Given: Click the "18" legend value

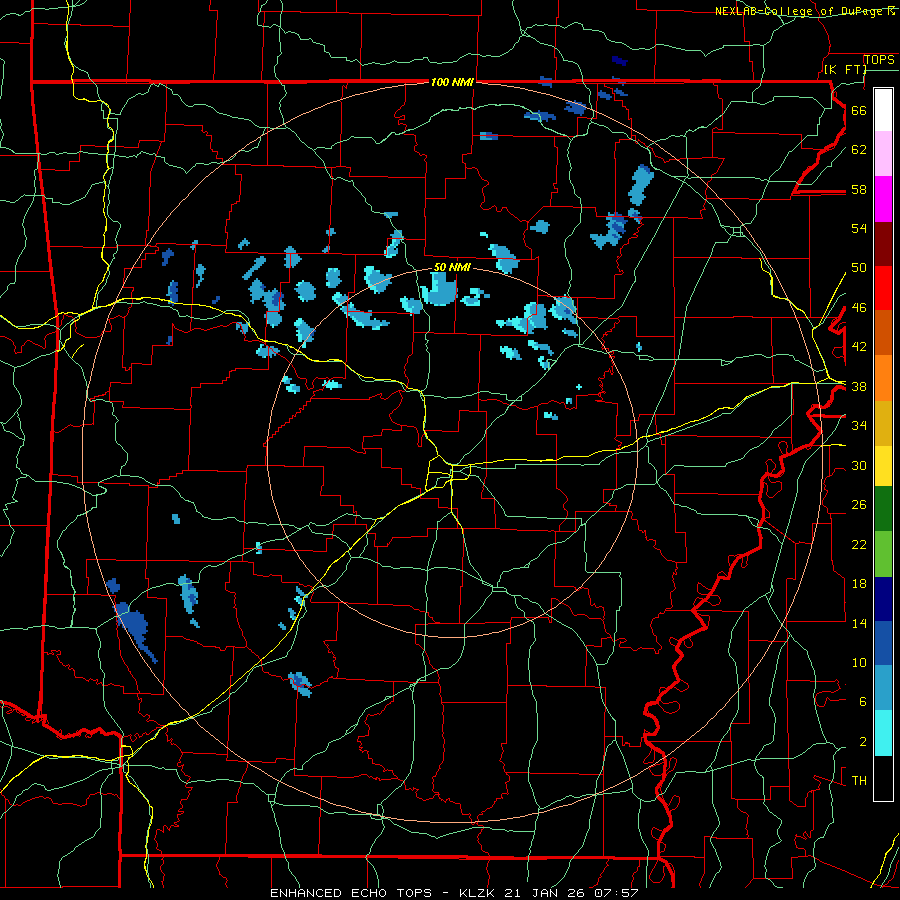Looking at the screenshot, I should coord(859,584).
